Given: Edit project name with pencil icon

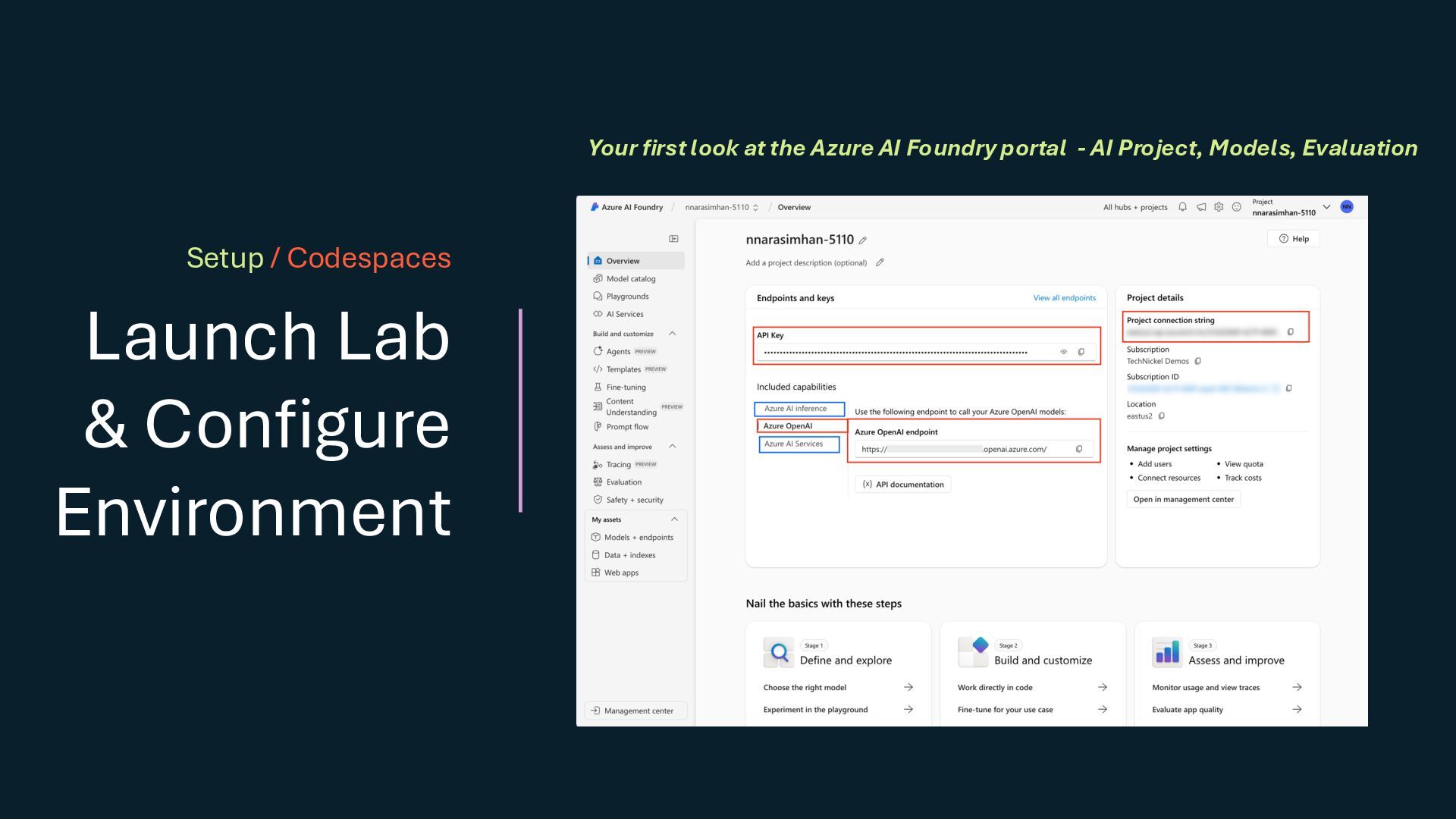Looking at the screenshot, I should (863, 240).
